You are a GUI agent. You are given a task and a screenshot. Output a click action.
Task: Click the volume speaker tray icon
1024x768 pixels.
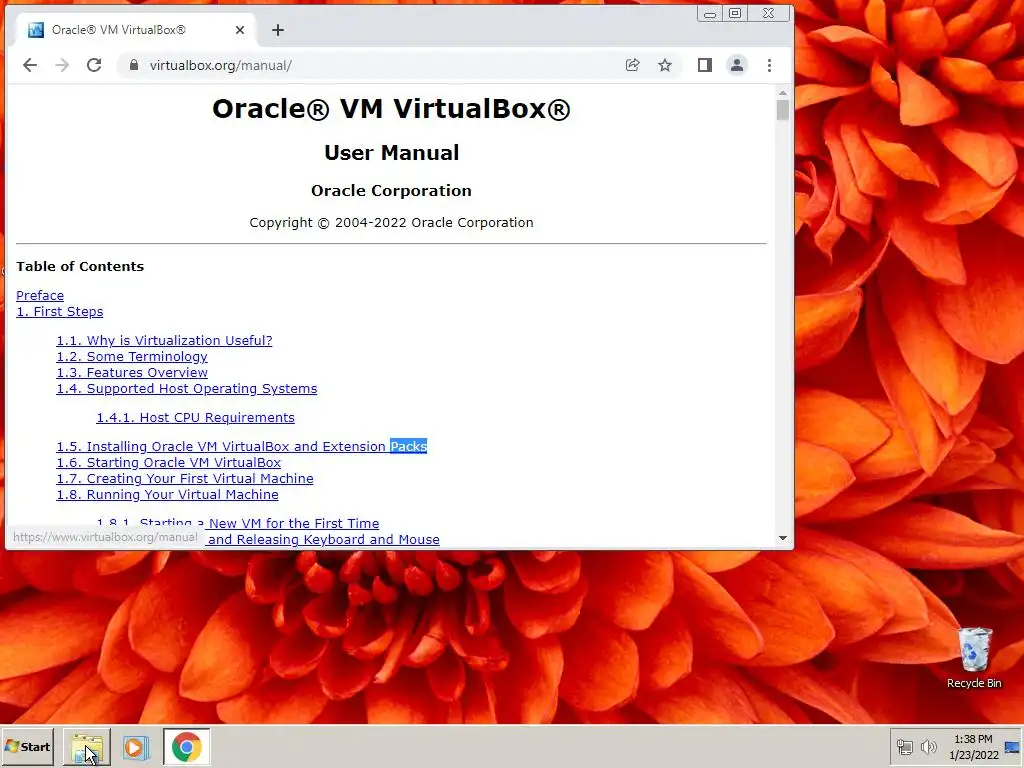click(x=928, y=747)
